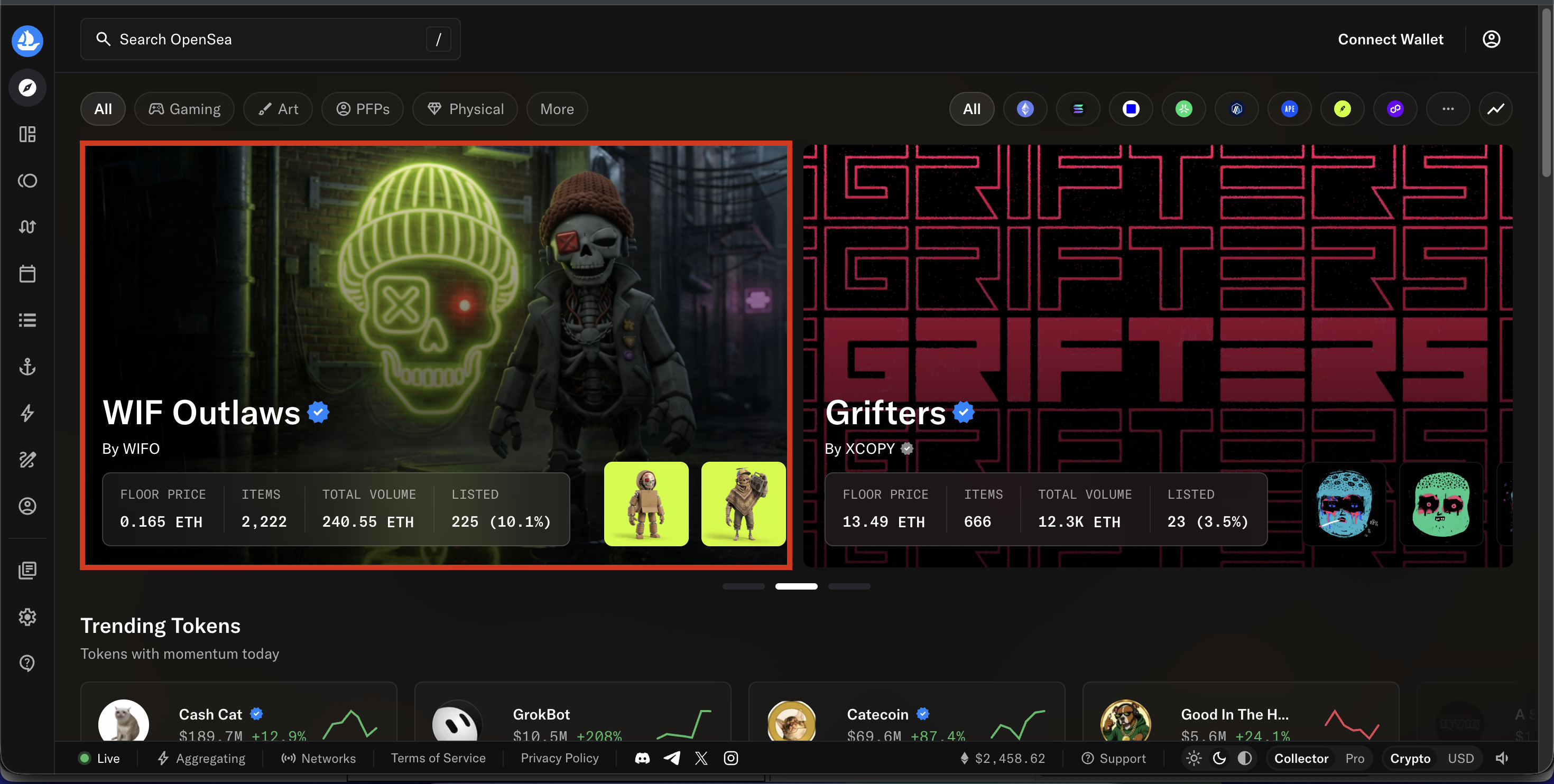Screen dimensions: 1554x784
Task: Open the collections grid icon in sidebar
Action: [27, 134]
